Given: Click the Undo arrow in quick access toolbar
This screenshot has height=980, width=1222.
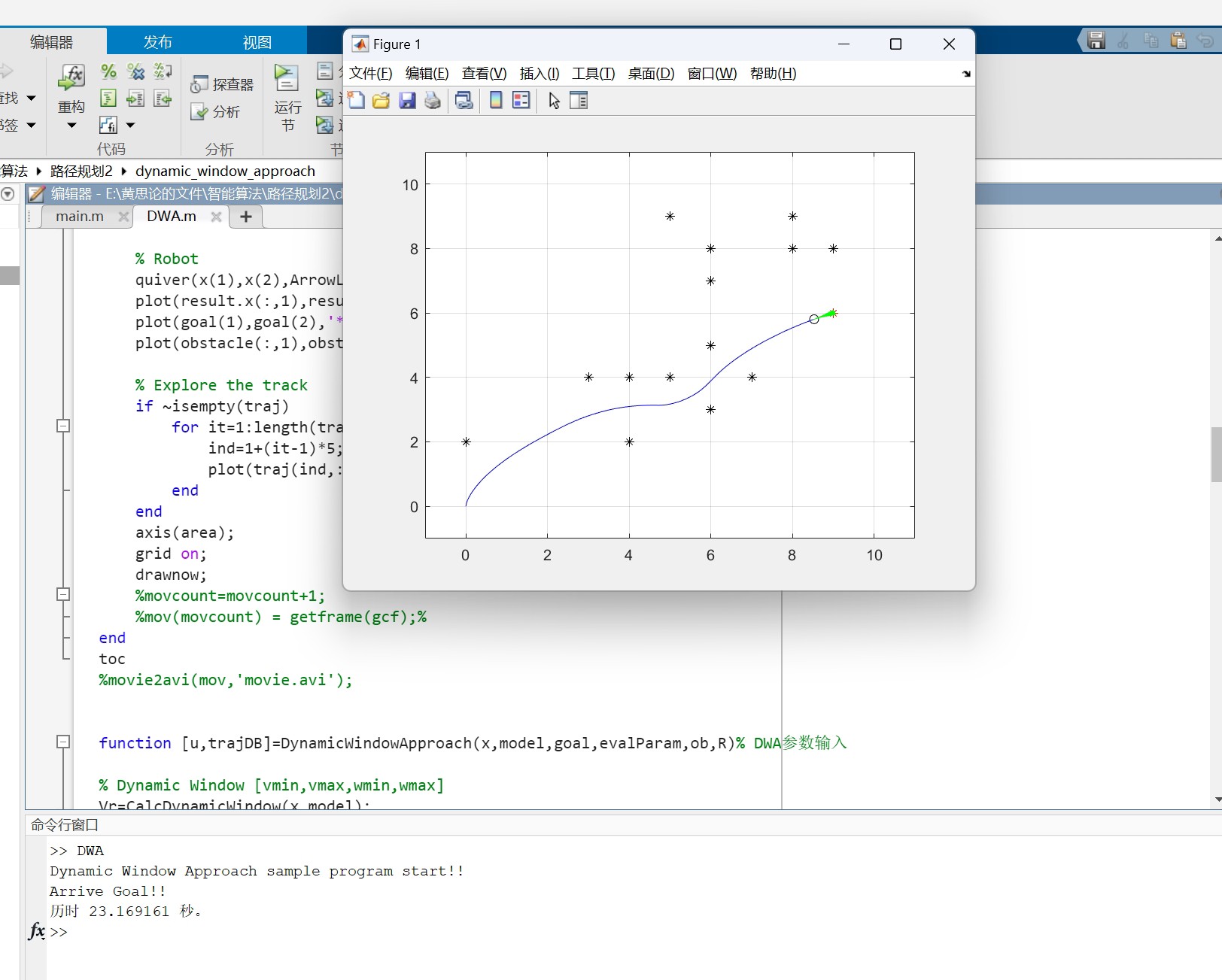Looking at the screenshot, I should 1205,41.
